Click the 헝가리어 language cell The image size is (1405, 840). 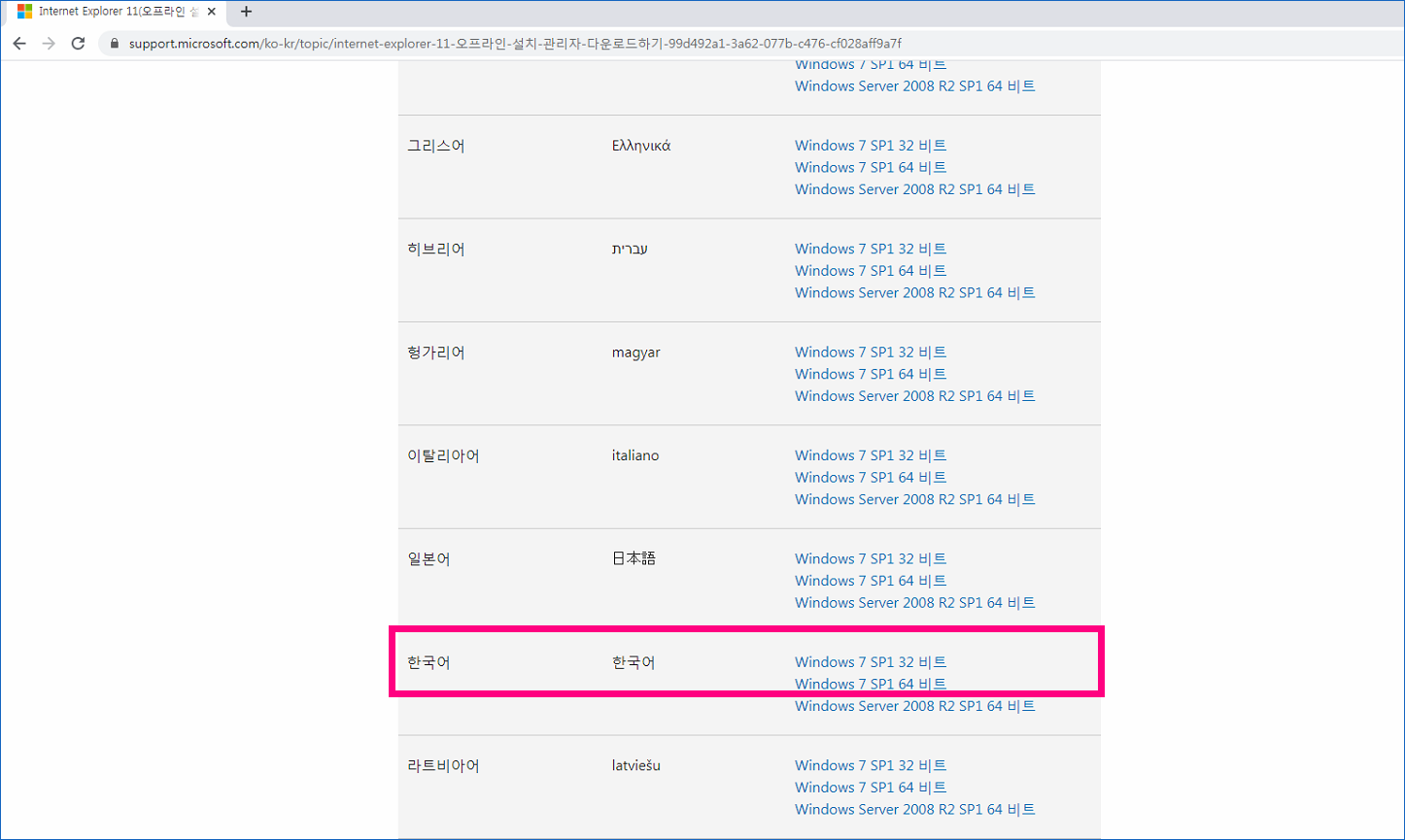click(436, 353)
